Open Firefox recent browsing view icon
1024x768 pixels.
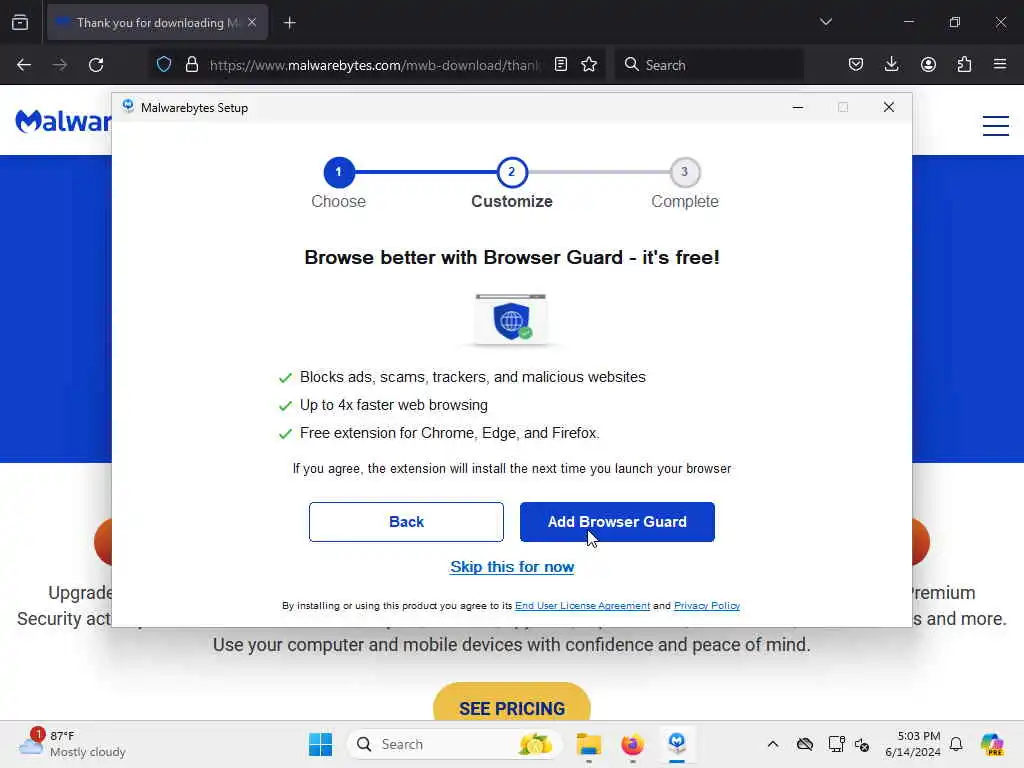click(20, 22)
